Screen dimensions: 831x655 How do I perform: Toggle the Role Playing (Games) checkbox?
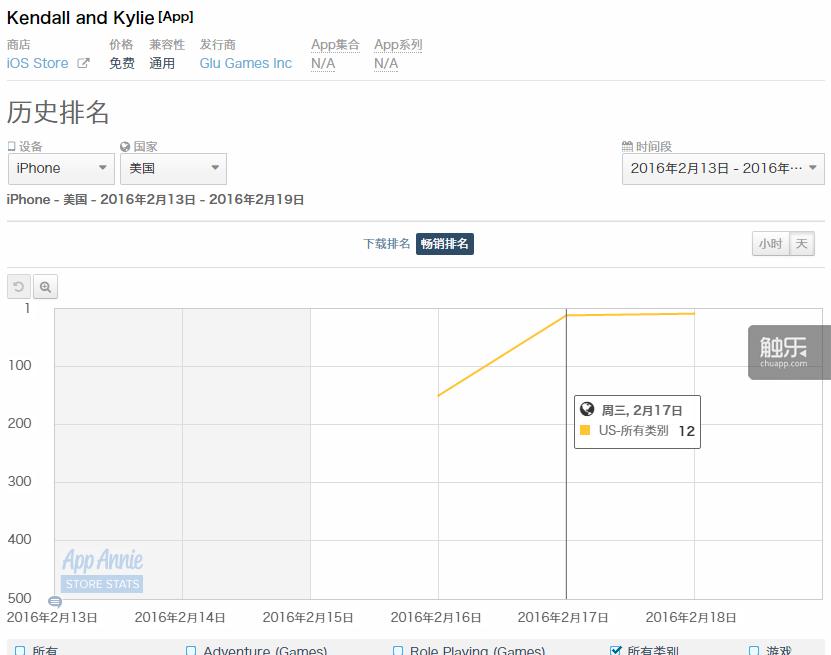397,650
